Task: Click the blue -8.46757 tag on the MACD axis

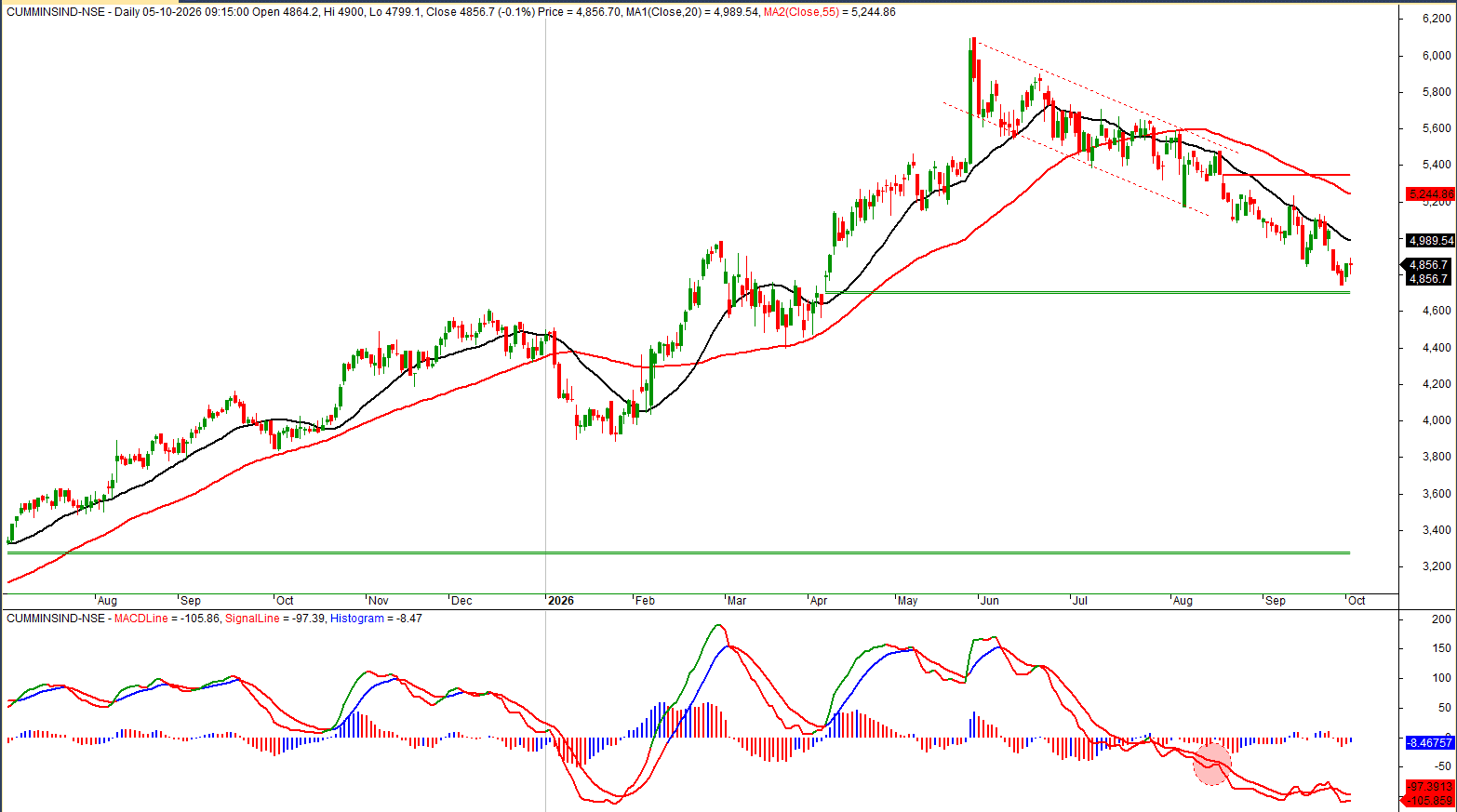Action: [x=1430, y=743]
